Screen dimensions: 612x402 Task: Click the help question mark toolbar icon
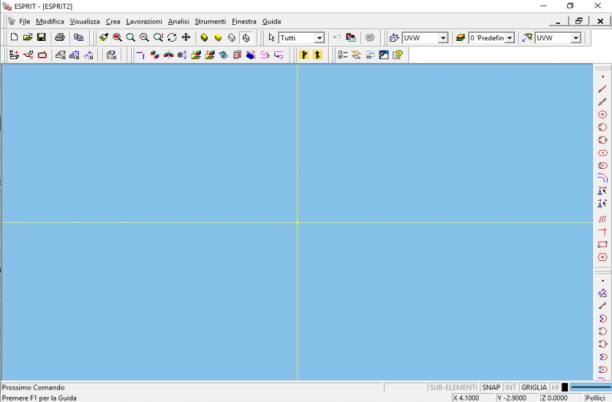(x=397, y=55)
